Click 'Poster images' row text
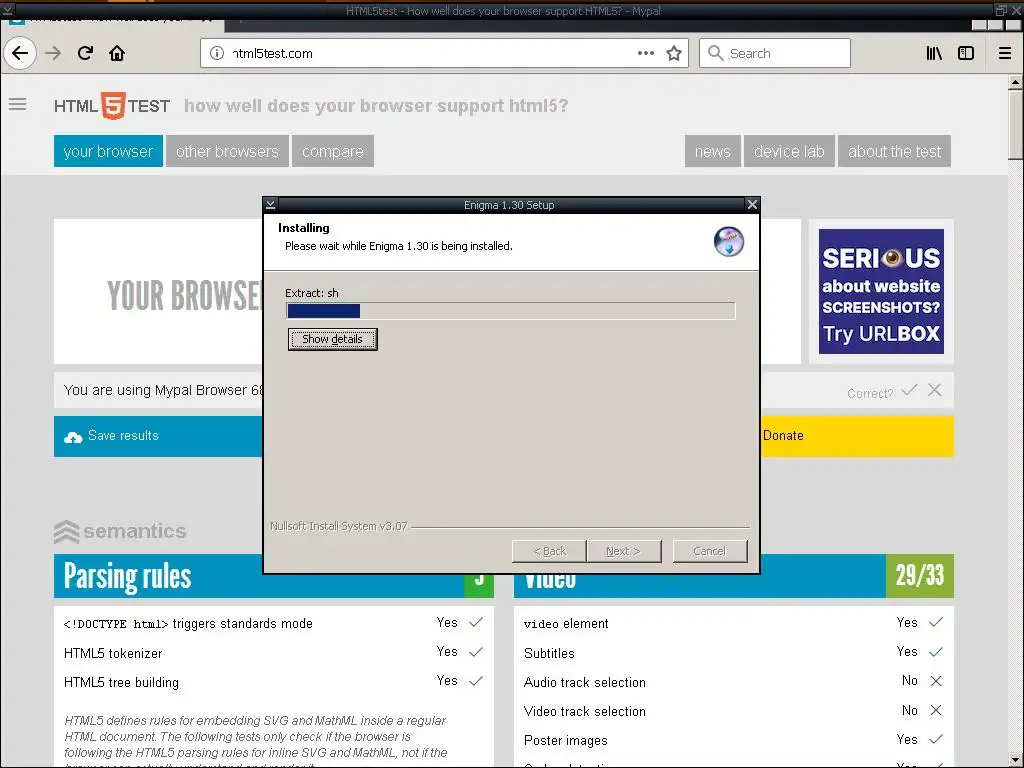This screenshot has width=1024, height=768. [x=566, y=741]
